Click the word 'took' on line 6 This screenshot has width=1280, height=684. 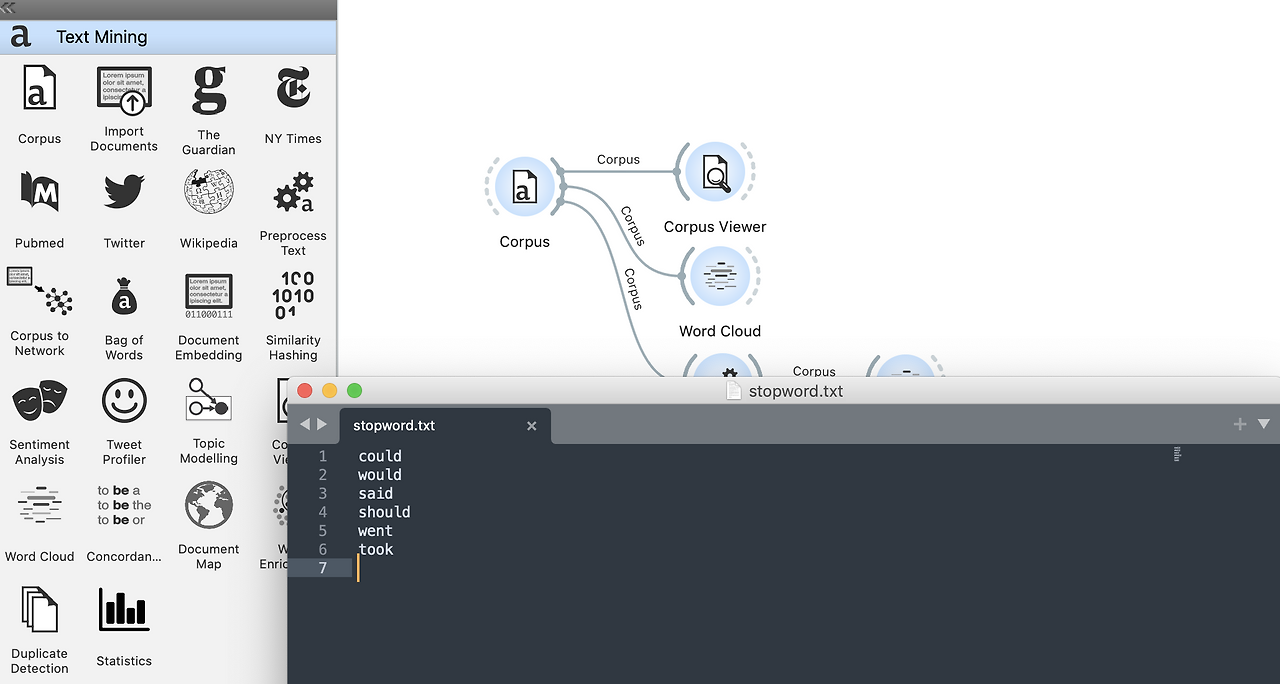[376, 549]
